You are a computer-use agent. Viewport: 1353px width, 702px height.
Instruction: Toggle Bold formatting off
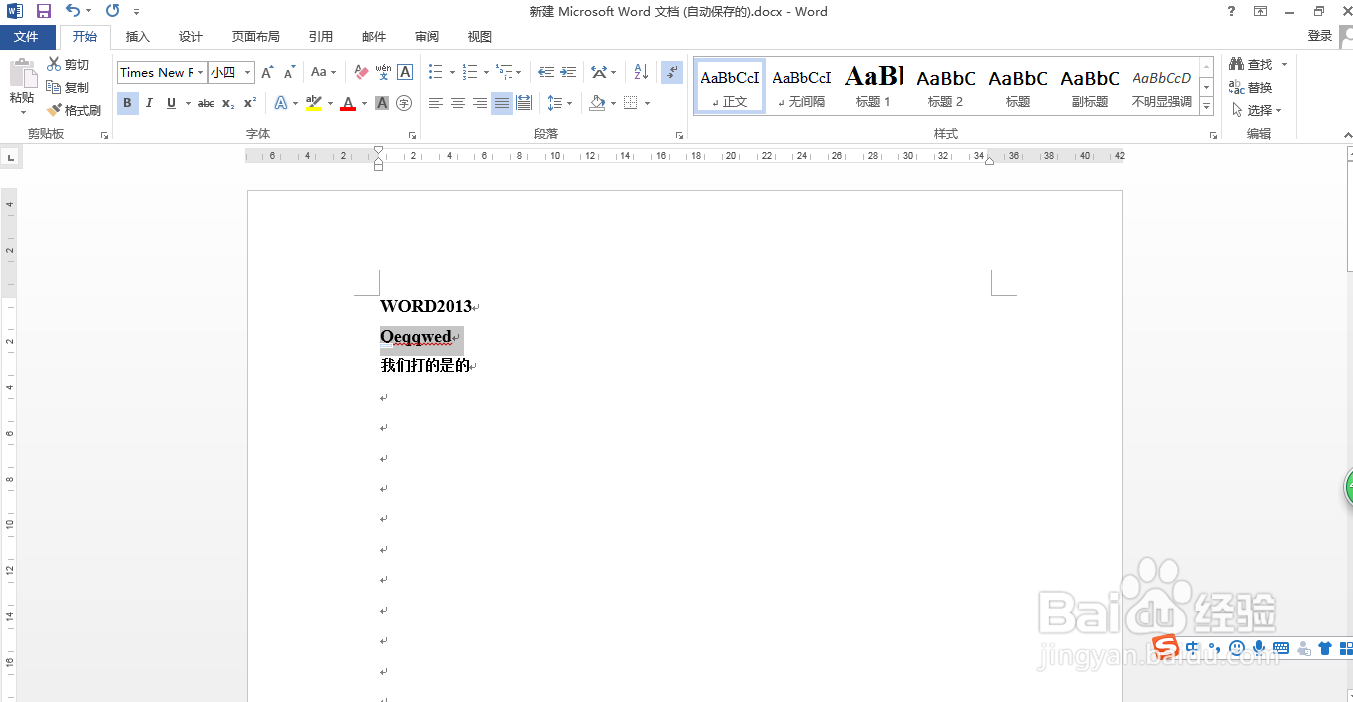coord(127,103)
